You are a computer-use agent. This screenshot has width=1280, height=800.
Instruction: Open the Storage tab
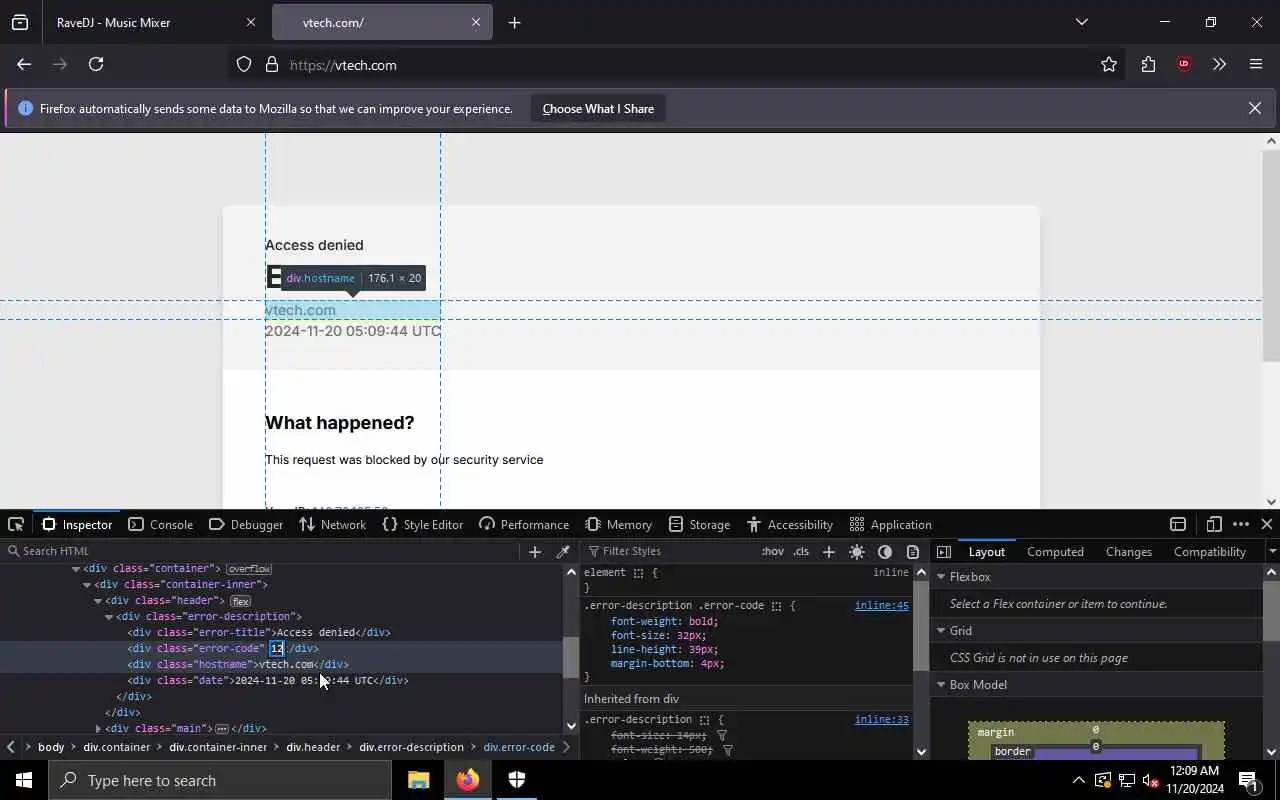point(700,524)
